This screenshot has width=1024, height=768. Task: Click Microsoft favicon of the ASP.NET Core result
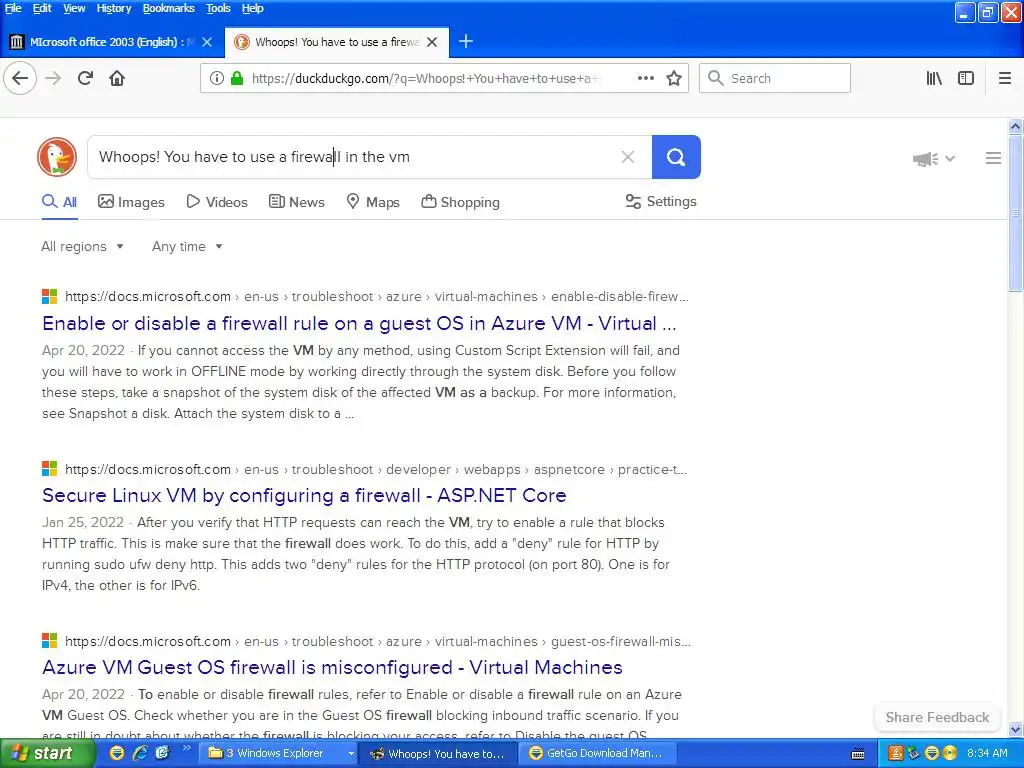point(50,469)
